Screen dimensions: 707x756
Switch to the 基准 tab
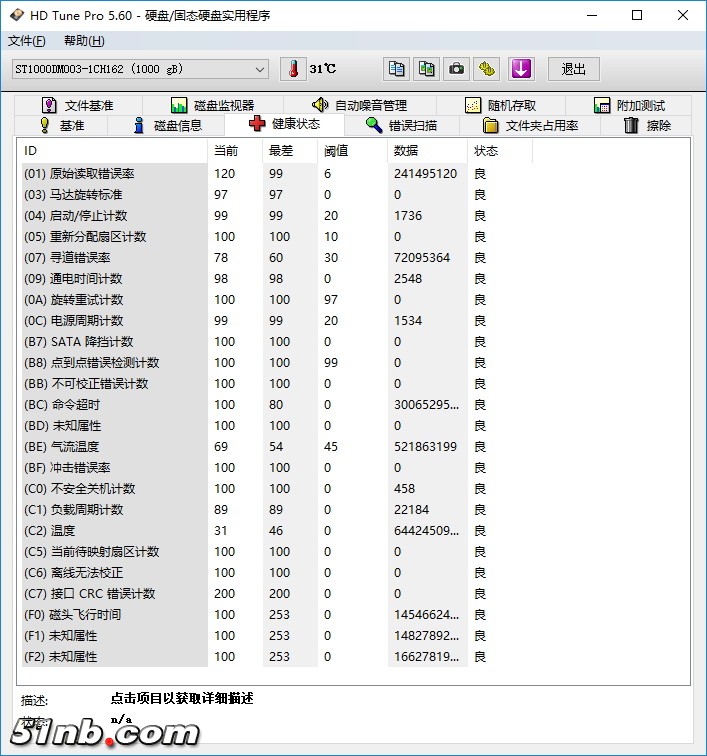click(x=61, y=125)
